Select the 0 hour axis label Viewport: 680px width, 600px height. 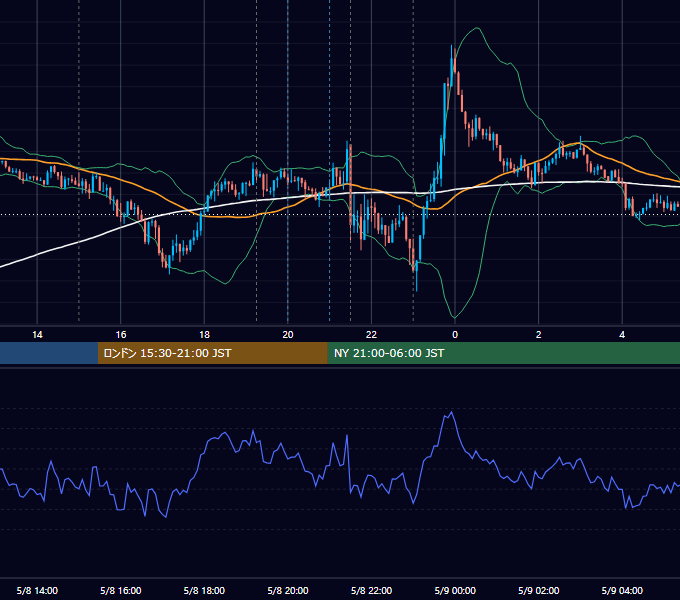pyautogui.click(x=455, y=335)
